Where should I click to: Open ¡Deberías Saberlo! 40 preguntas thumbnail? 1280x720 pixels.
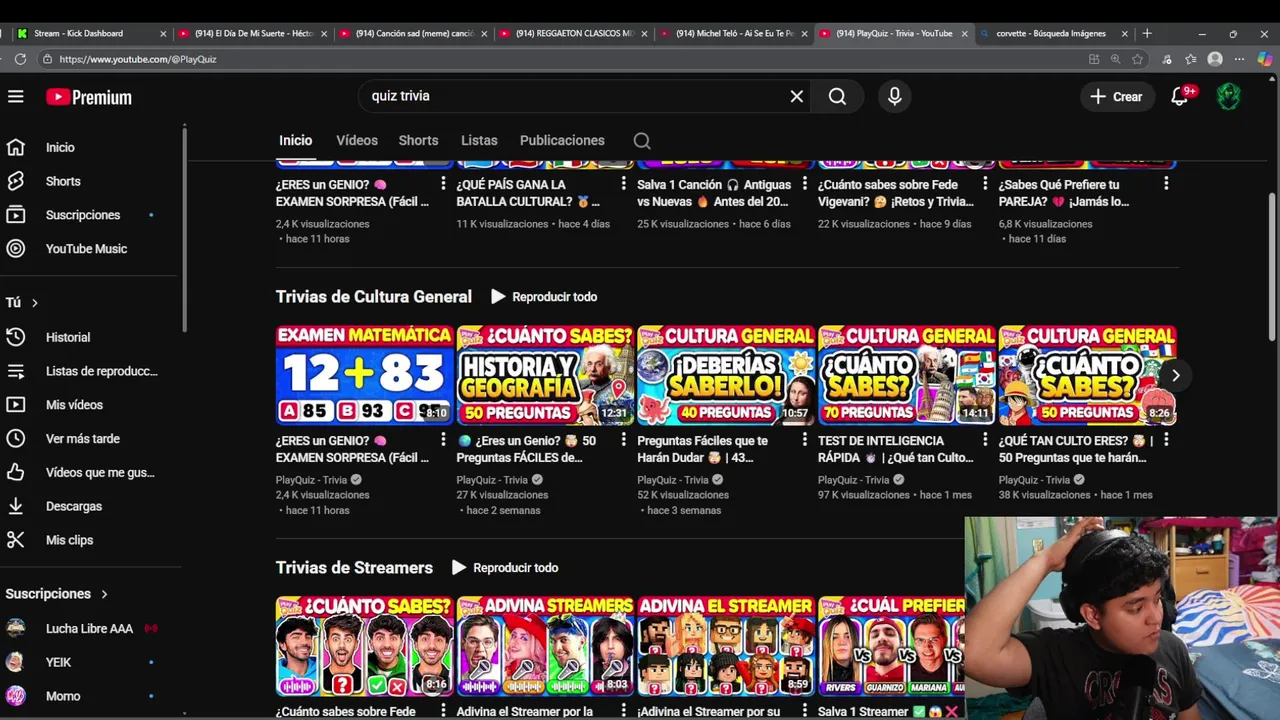[x=726, y=376]
